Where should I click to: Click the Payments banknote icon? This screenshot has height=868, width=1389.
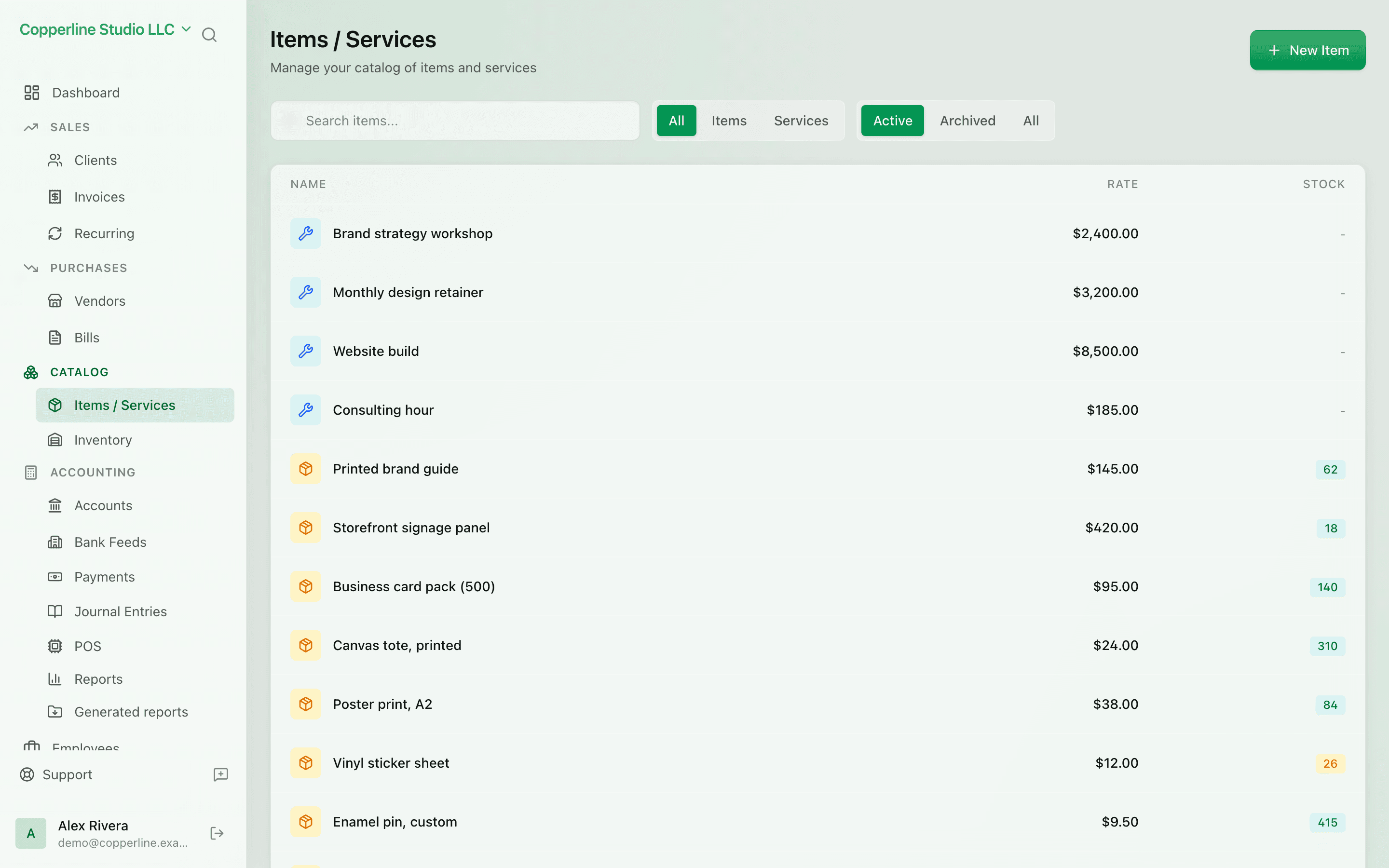click(55, 576)
